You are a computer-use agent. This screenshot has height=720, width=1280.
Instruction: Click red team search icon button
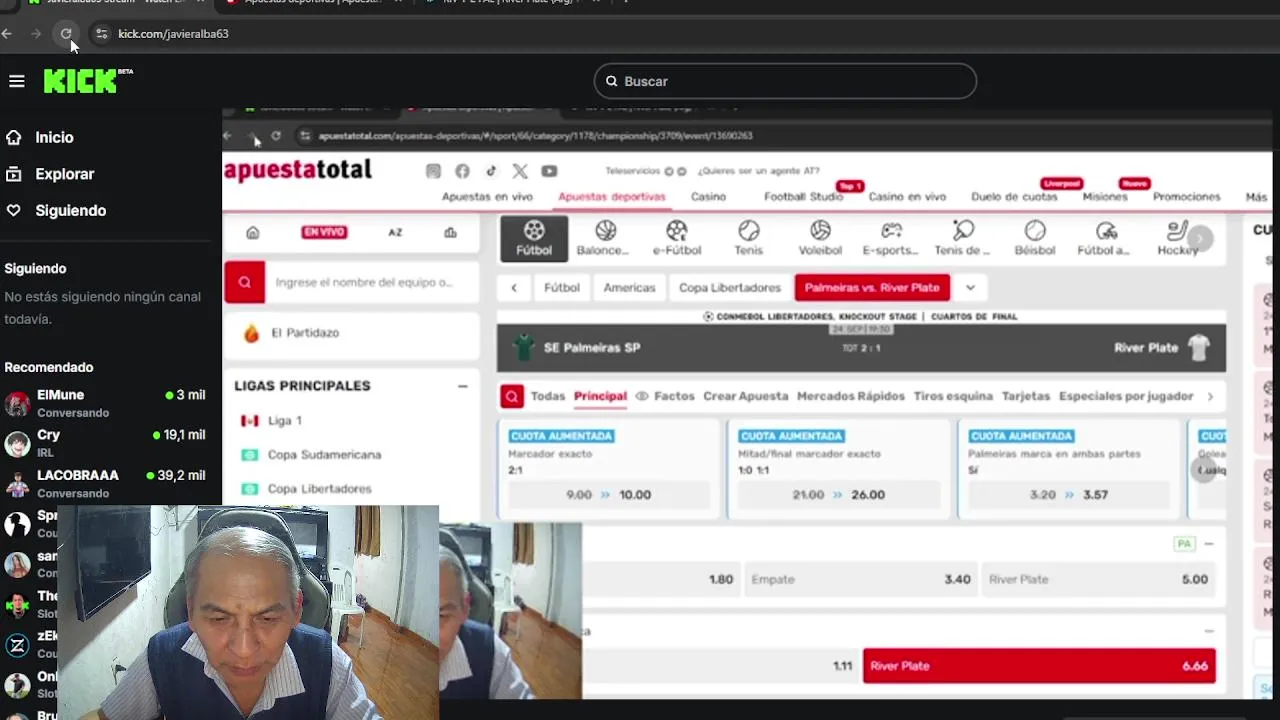point(245,282)
